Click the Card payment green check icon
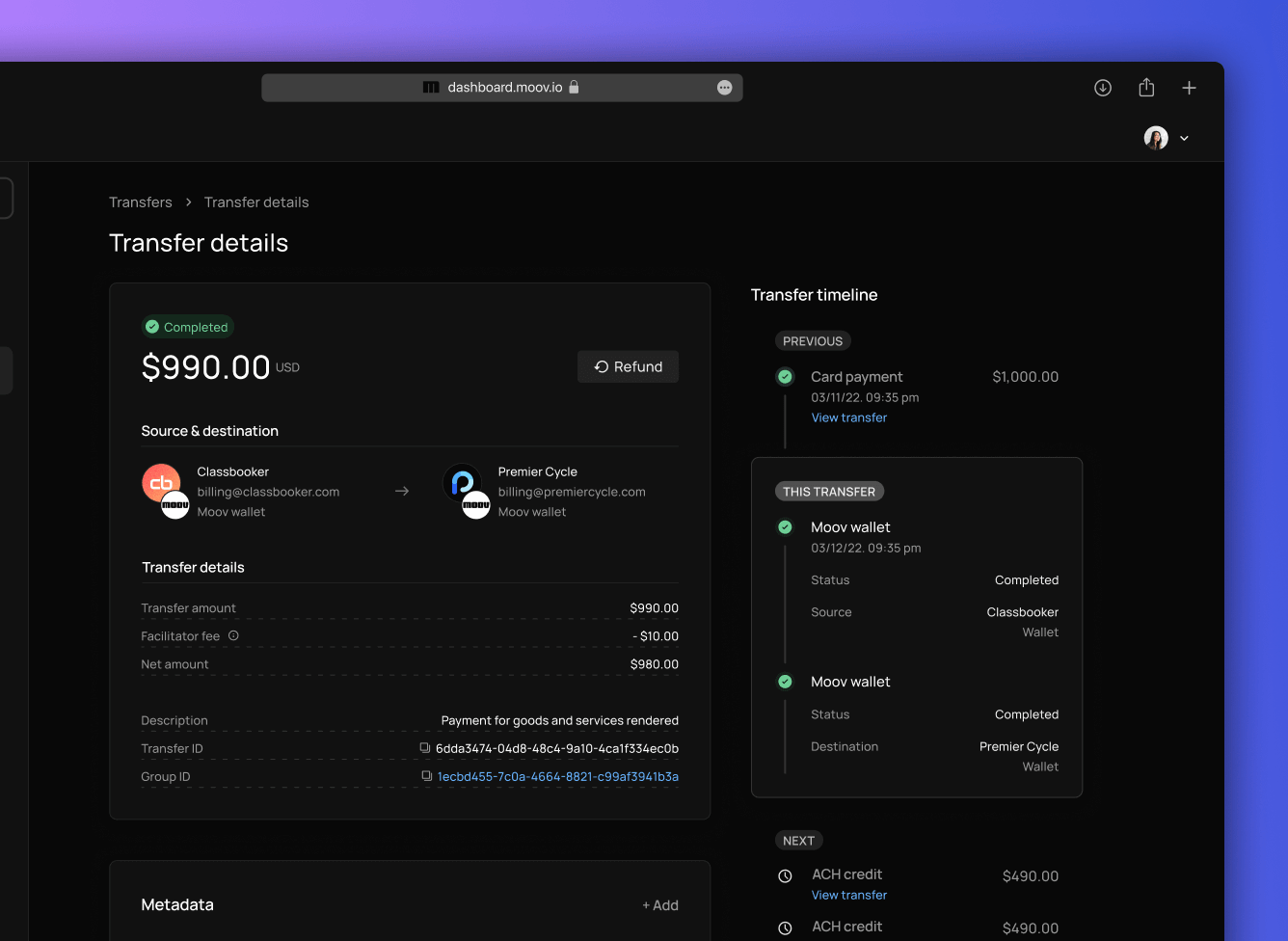 pyautogui.click(x=785, y=377)
